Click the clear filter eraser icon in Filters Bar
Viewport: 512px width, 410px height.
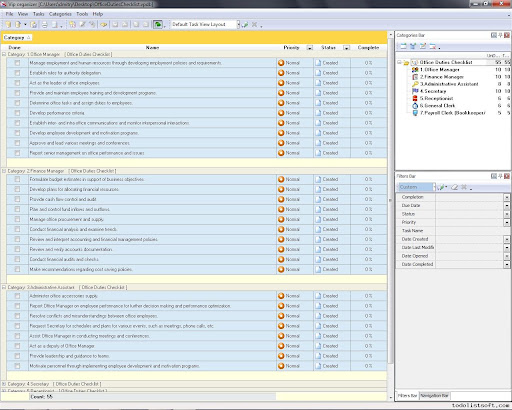(454, 187)
